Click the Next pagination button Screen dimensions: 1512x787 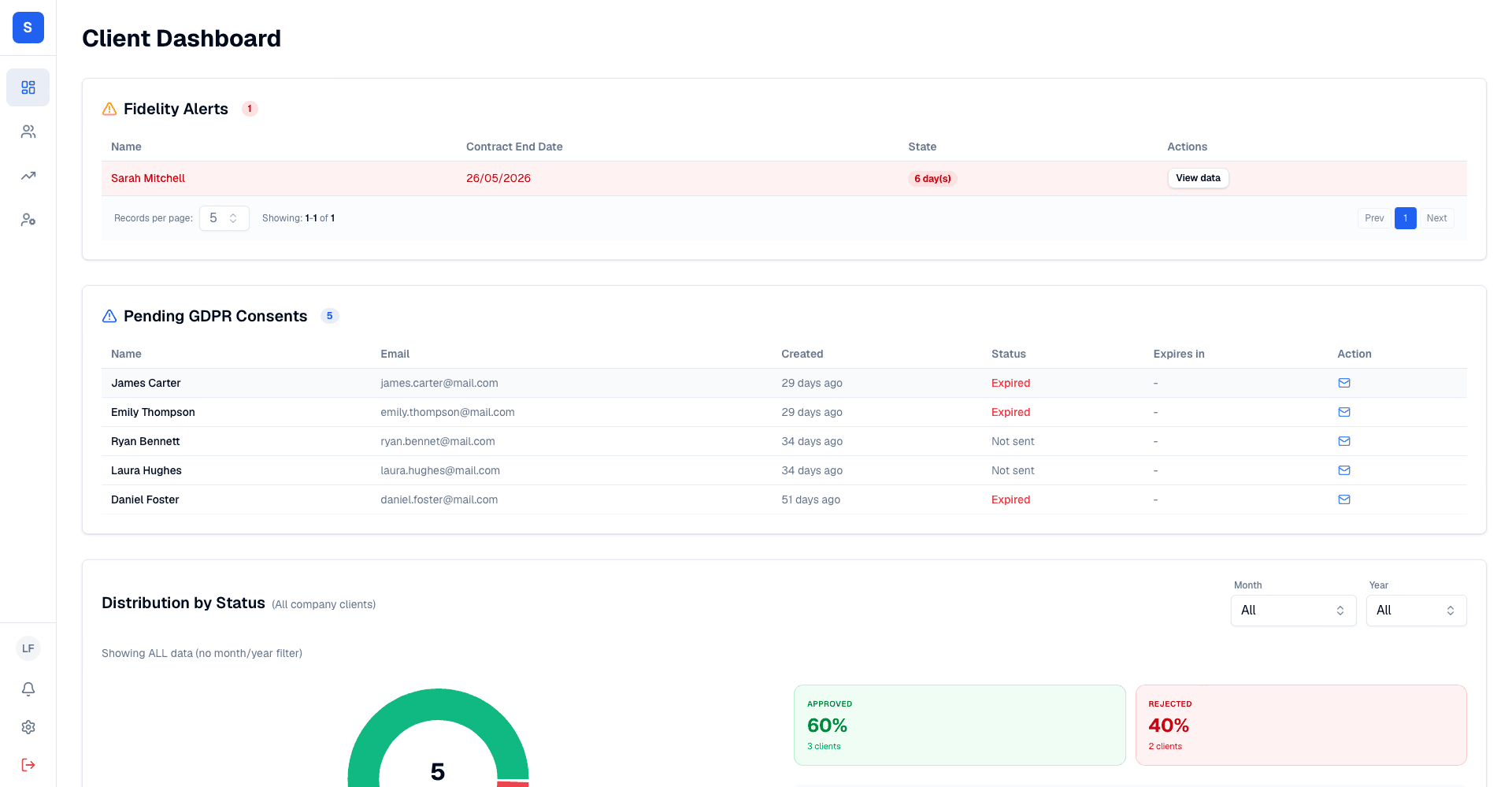(x=1436, y=218)
